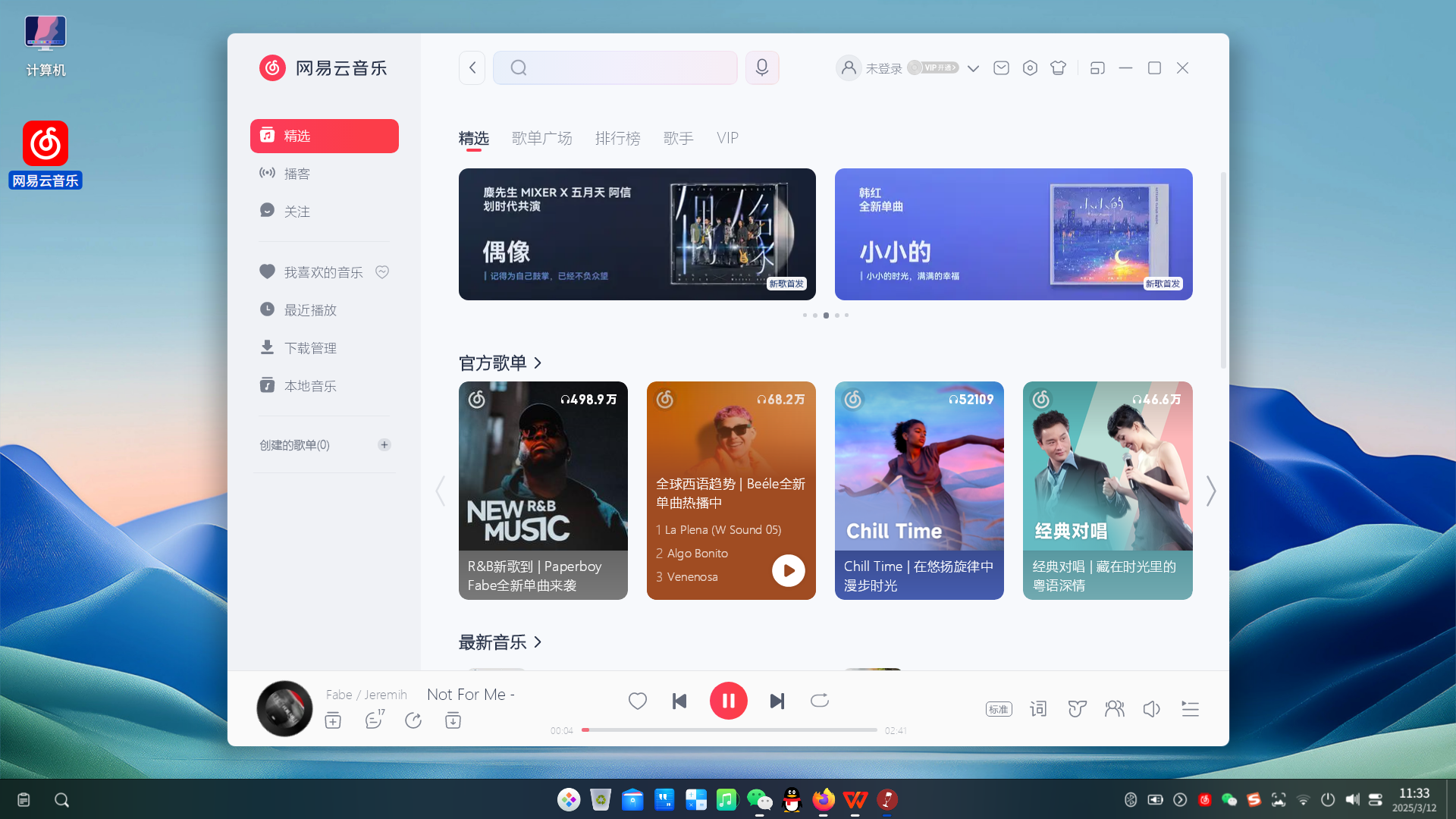
Task: Show previous official playlists with left chevron
Action: point(441,491)
